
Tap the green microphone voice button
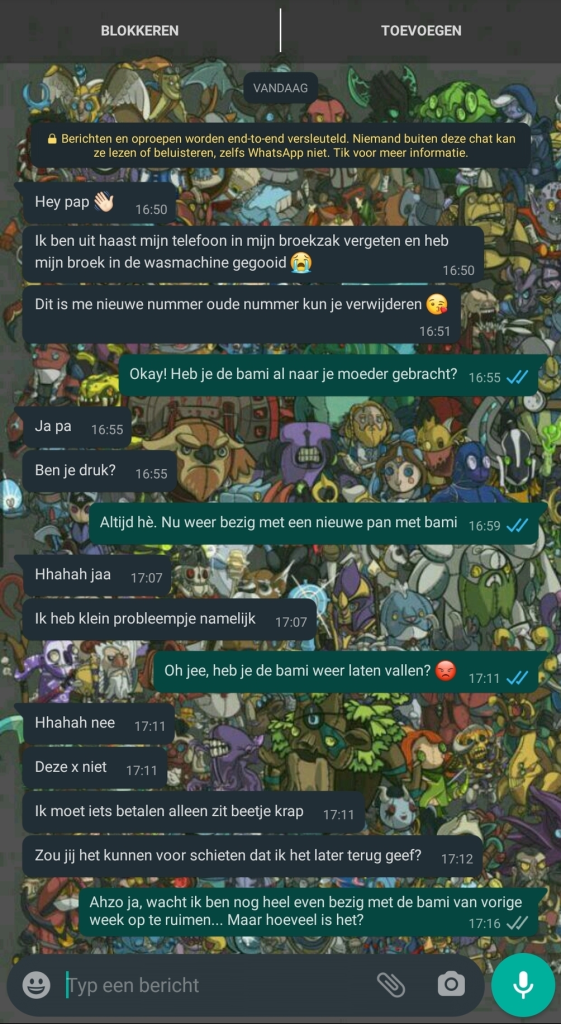point(522,985)
